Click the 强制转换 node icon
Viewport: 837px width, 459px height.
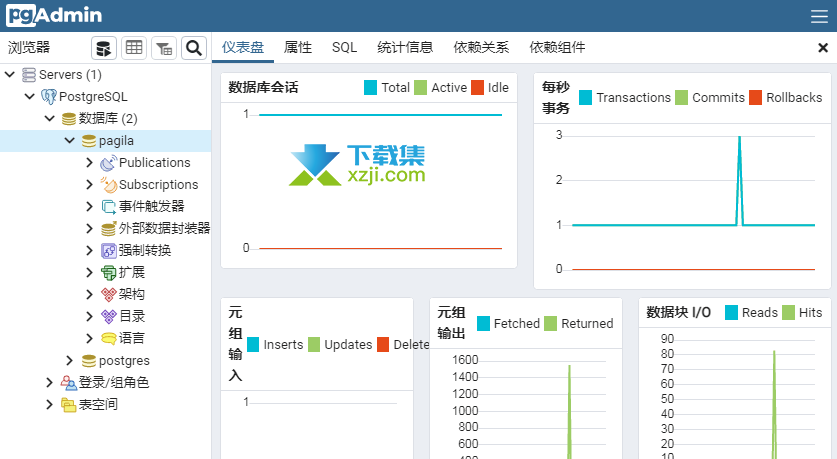point(108,250)
